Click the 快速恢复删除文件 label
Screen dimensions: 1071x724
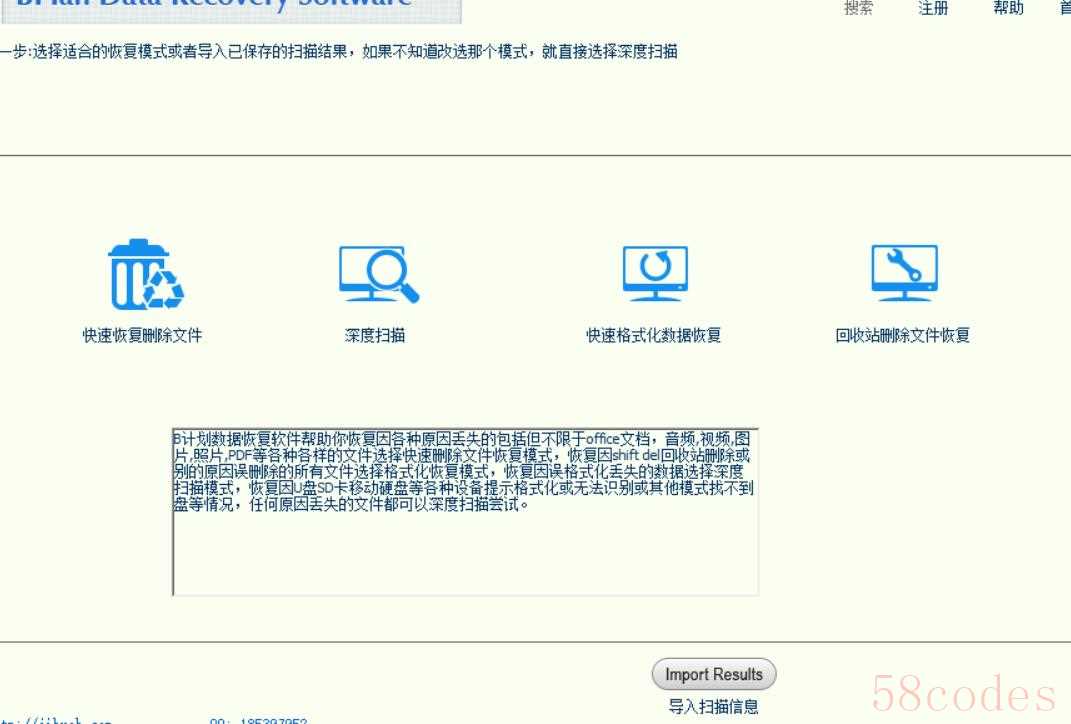click(142, 336)
